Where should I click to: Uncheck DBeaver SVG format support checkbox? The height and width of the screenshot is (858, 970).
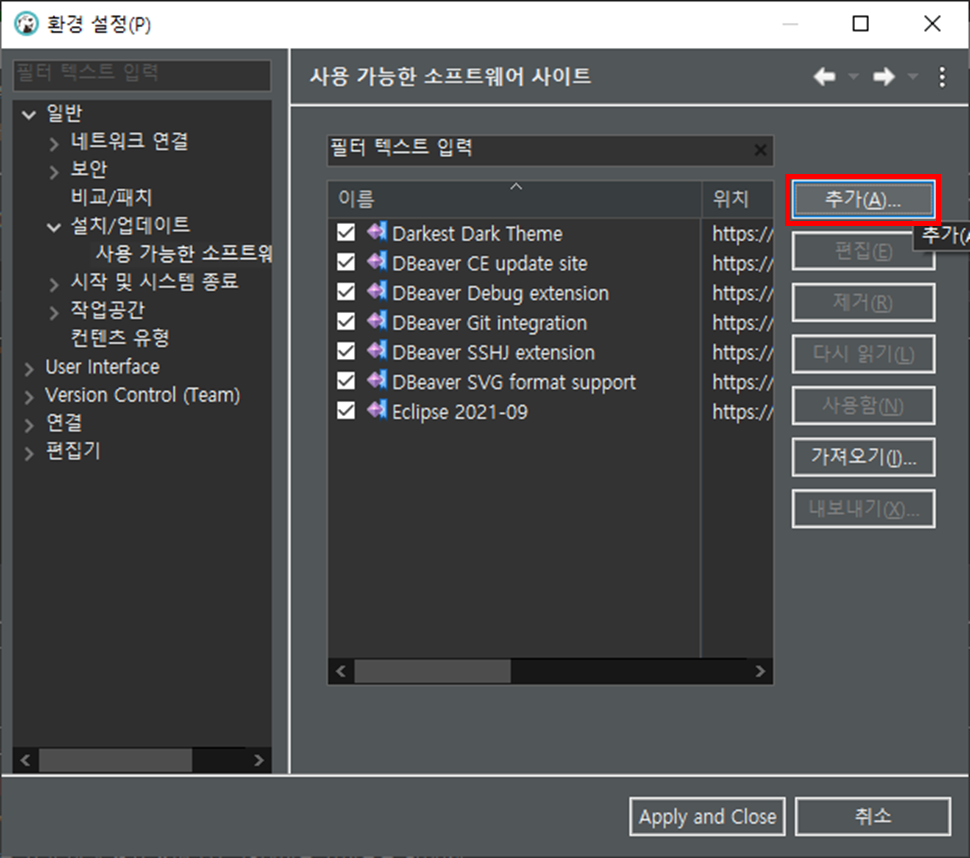(x=346, y=381)
